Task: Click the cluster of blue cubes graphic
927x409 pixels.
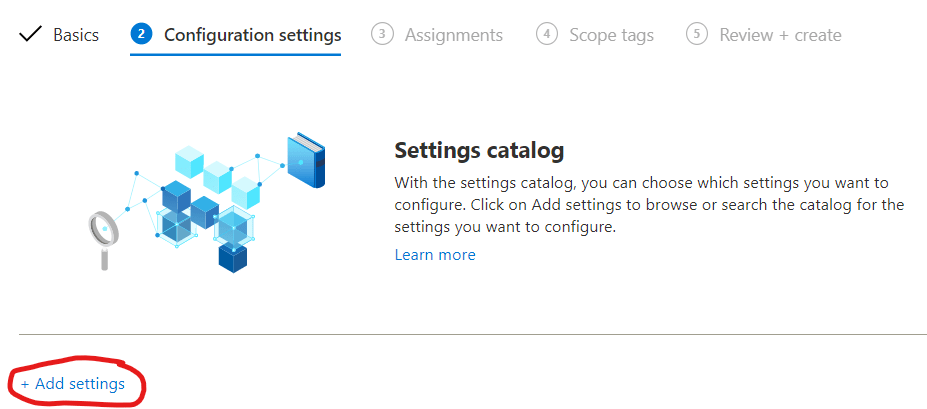Action: (x=205, y=210)
